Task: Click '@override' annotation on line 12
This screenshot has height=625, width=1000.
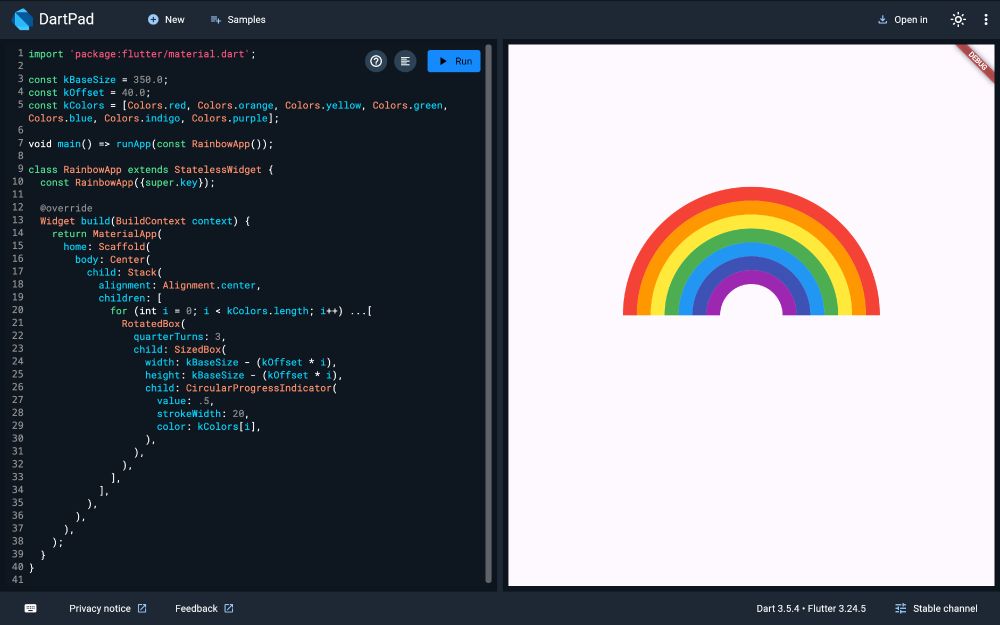Action: point(66,209)
